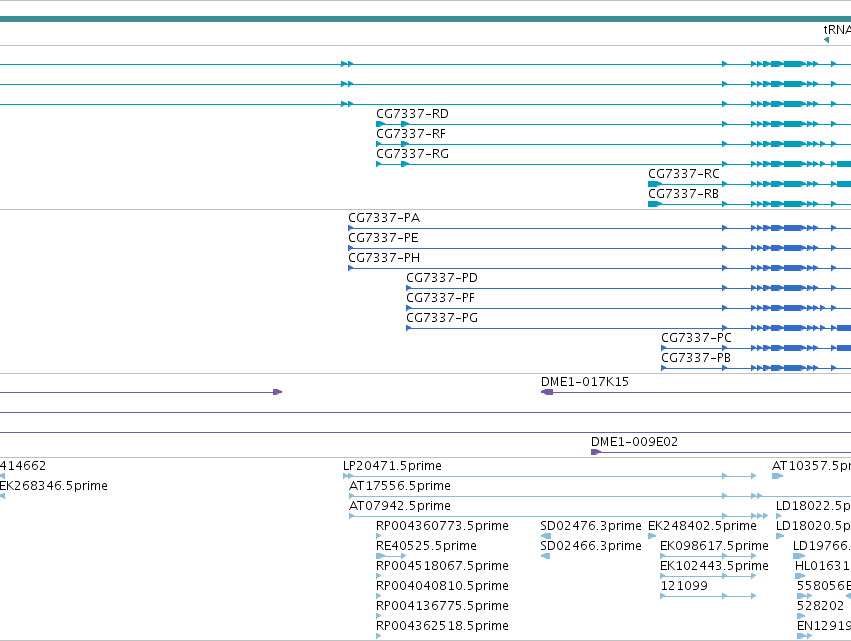Click the LP20471.5prime EST label
851x641 pixels.
pyautogui.click(x=392, y=466)
